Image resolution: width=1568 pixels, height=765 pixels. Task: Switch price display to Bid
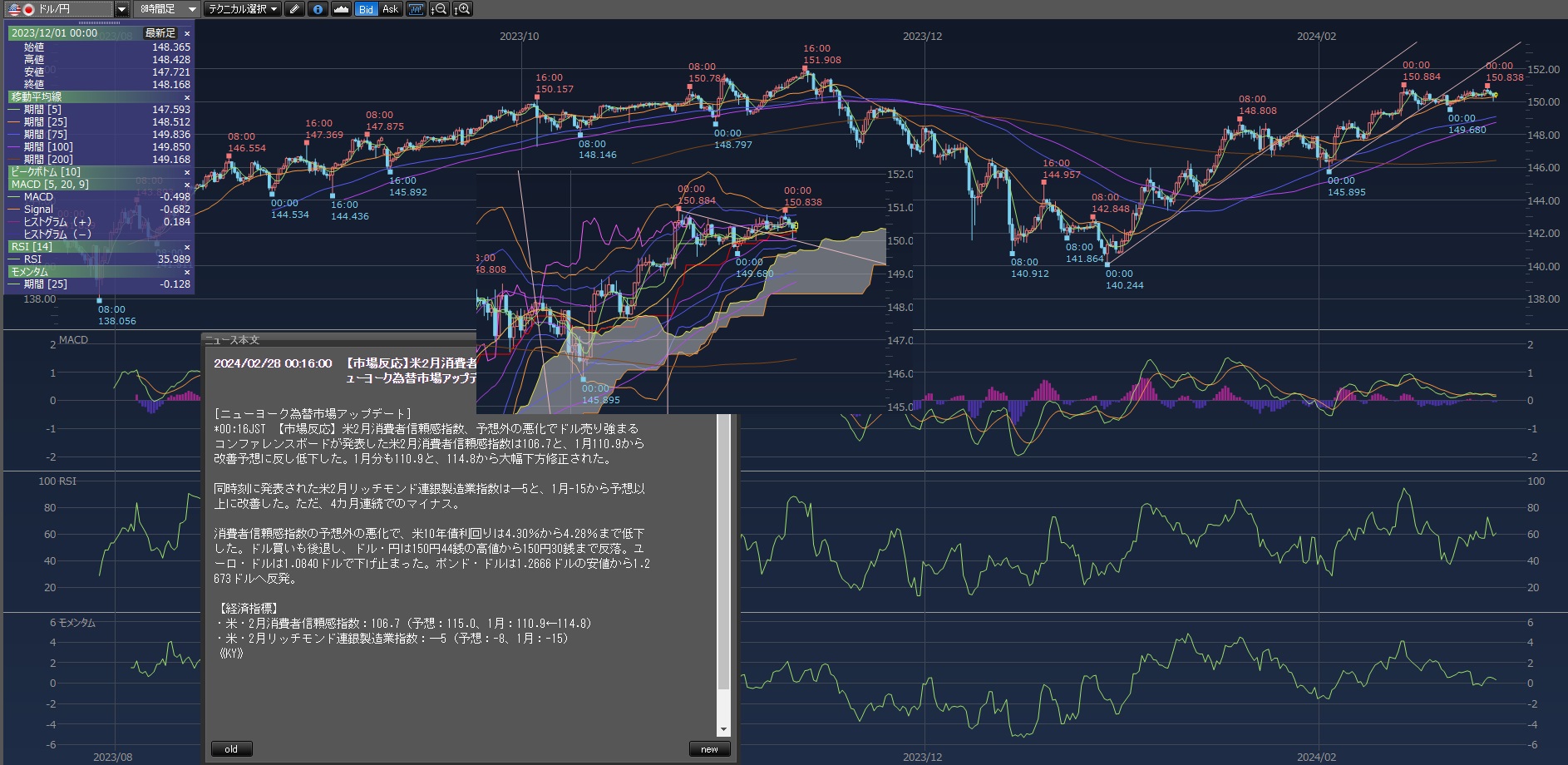coord(366,9)
